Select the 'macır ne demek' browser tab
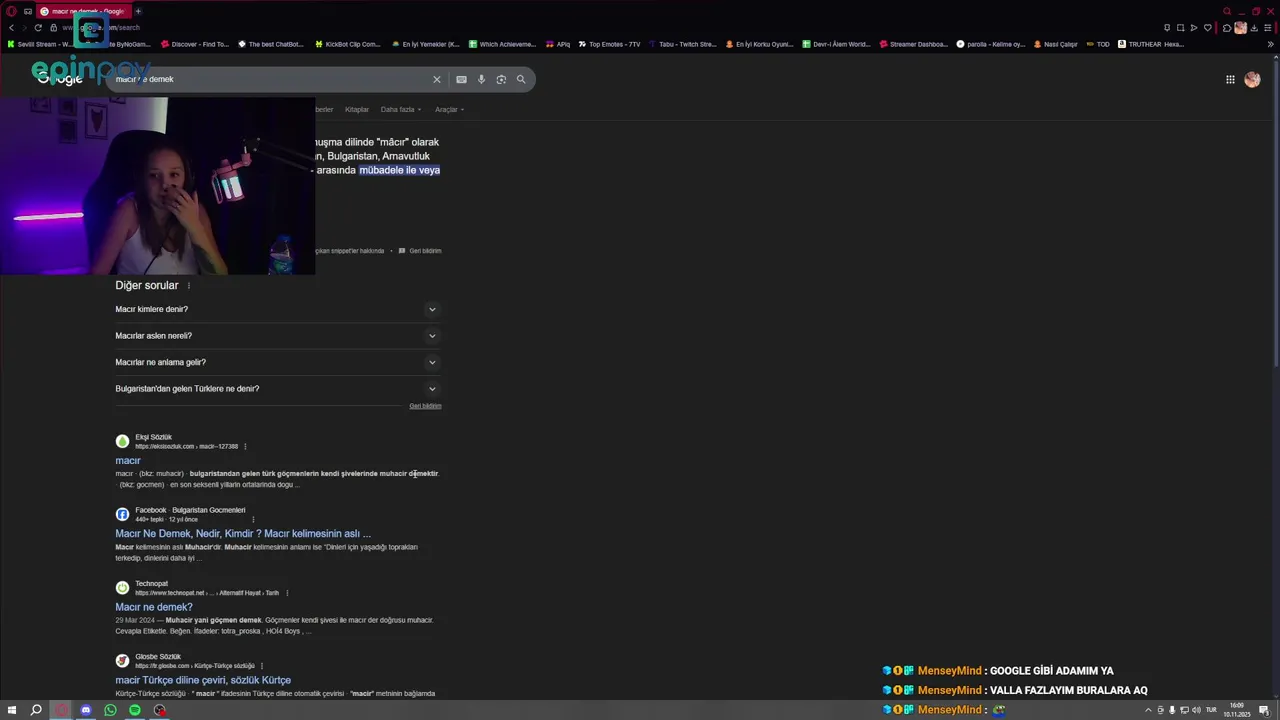 tap(83, 11)
